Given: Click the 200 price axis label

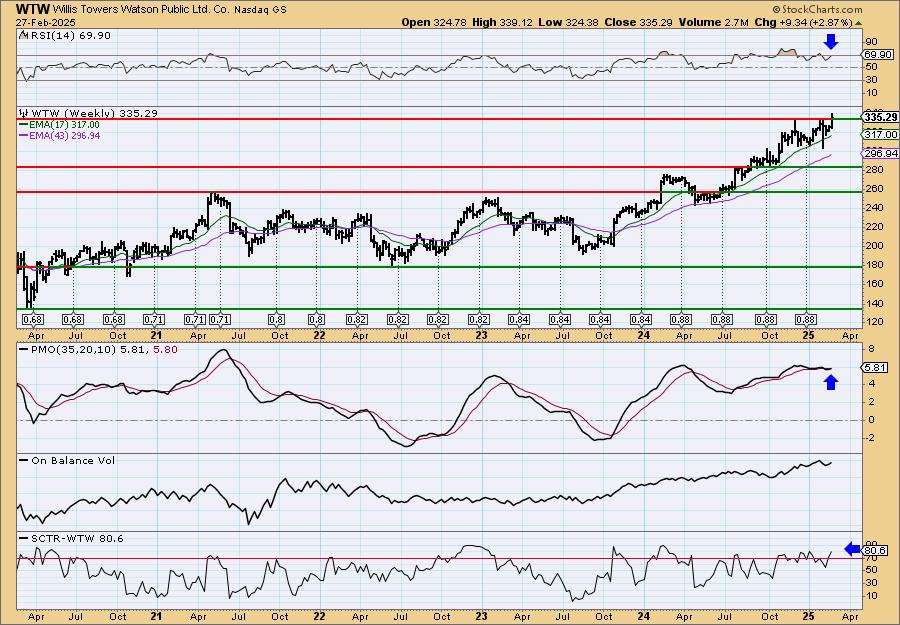Looking at the screenshot, I should [x=875, y=246].
